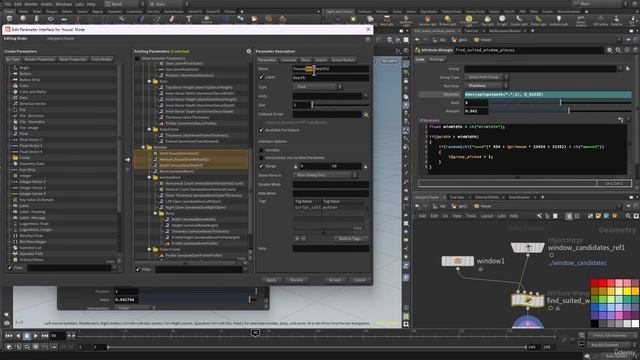Click the add-parameter right arrow

pyautogui.click(x=127, y=160)
